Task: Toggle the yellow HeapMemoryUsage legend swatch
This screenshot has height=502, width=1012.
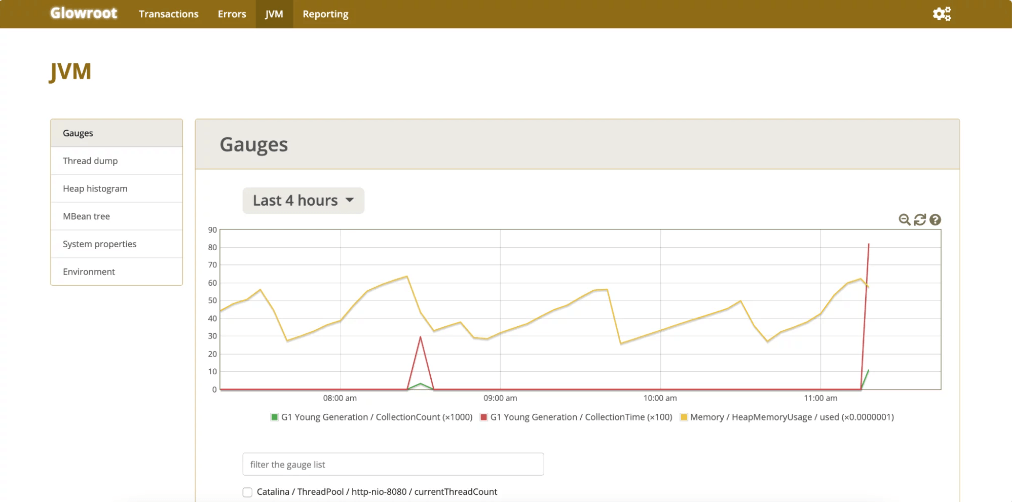Action: (684, 416)
